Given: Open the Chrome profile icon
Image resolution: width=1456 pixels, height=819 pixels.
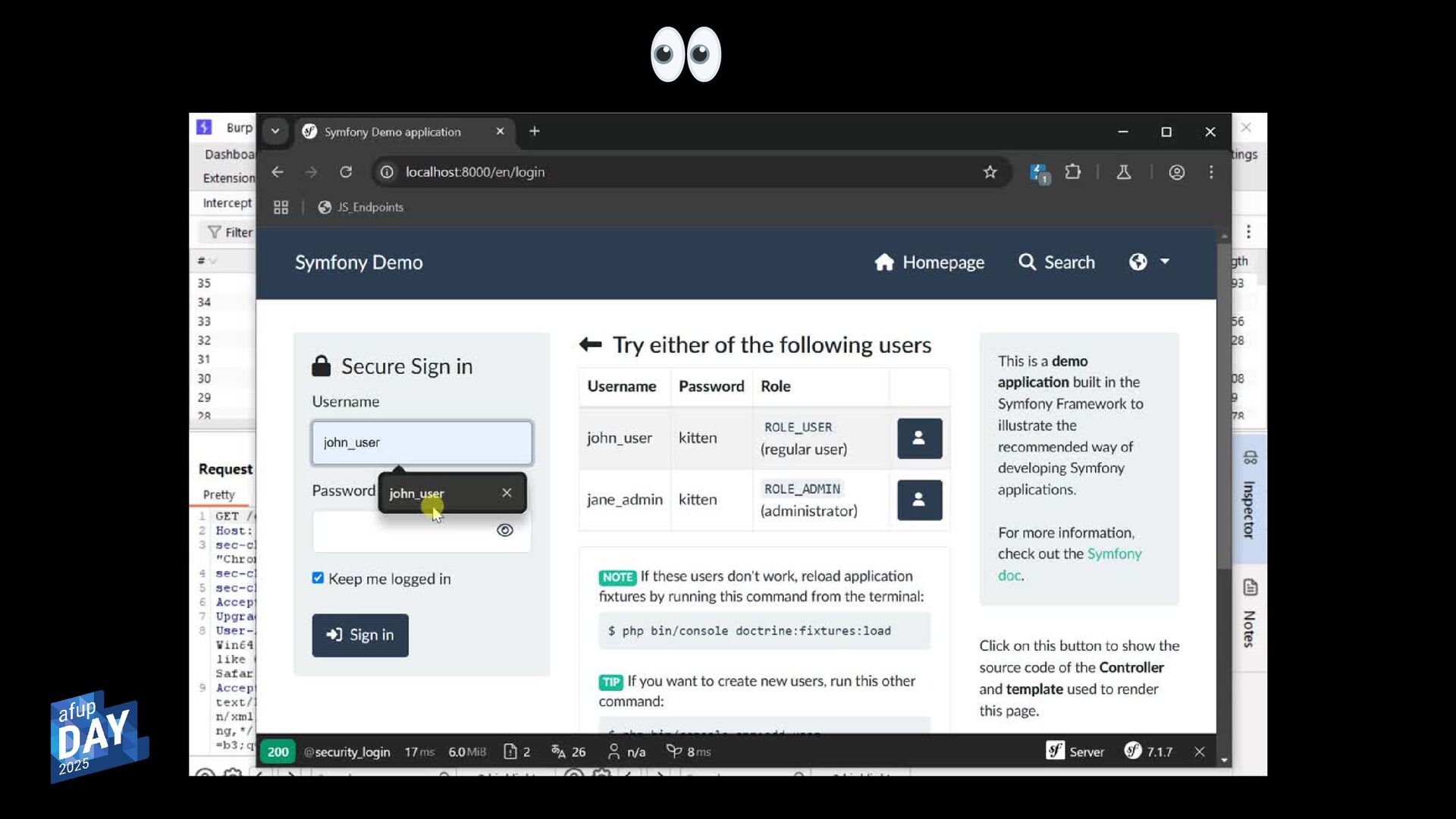Looking at the screenshot, I should (x=1176, y=172).
